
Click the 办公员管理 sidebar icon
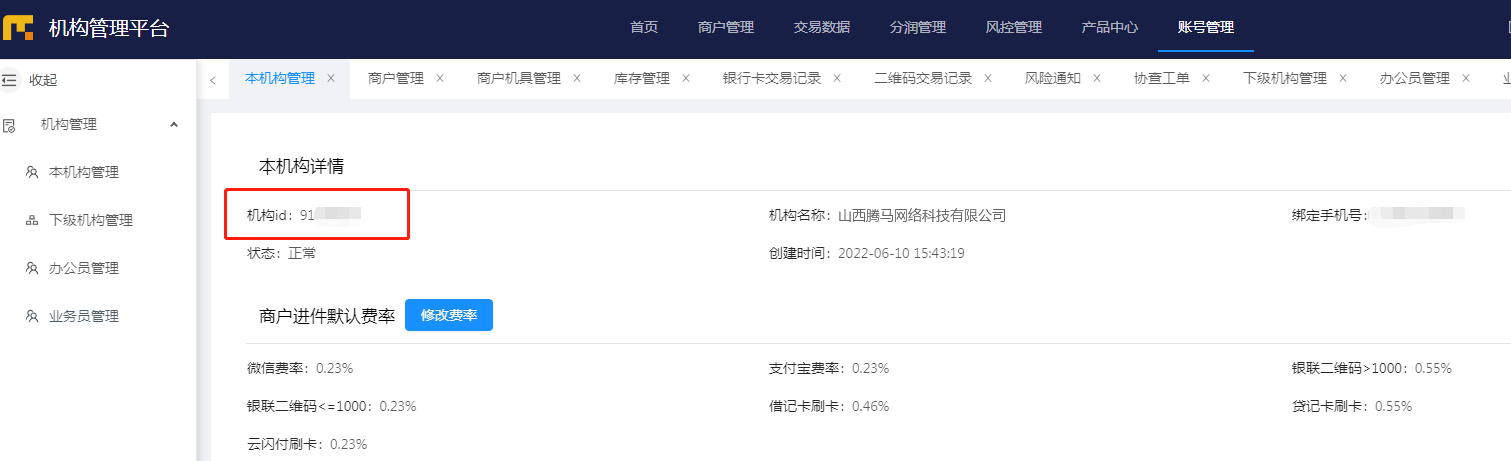(32, 269)
